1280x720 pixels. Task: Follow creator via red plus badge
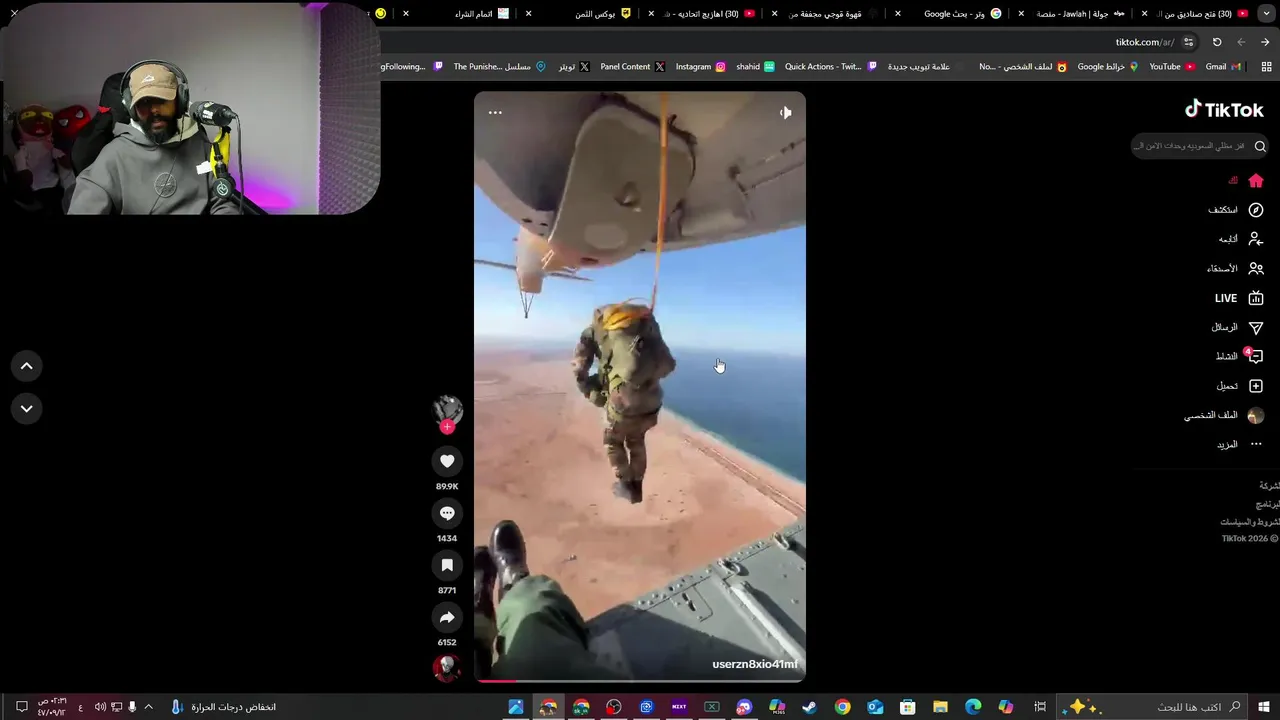(447, 427)
